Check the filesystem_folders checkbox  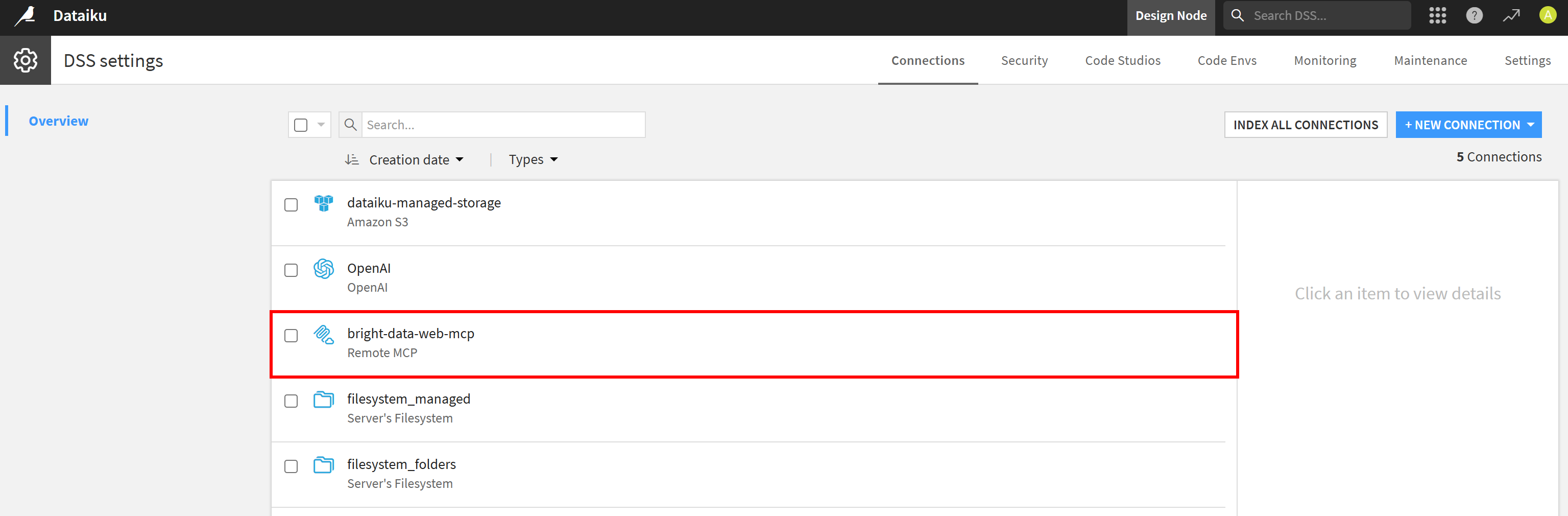291,466
